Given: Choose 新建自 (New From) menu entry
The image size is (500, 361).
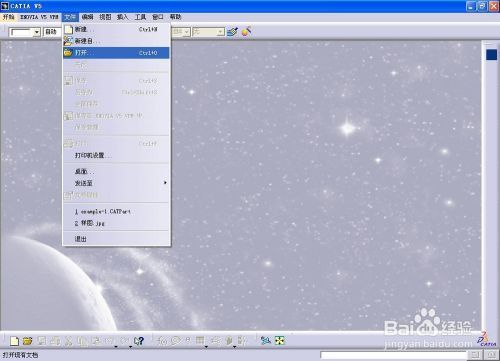Looking at the screenshot, I should point(116,41).
